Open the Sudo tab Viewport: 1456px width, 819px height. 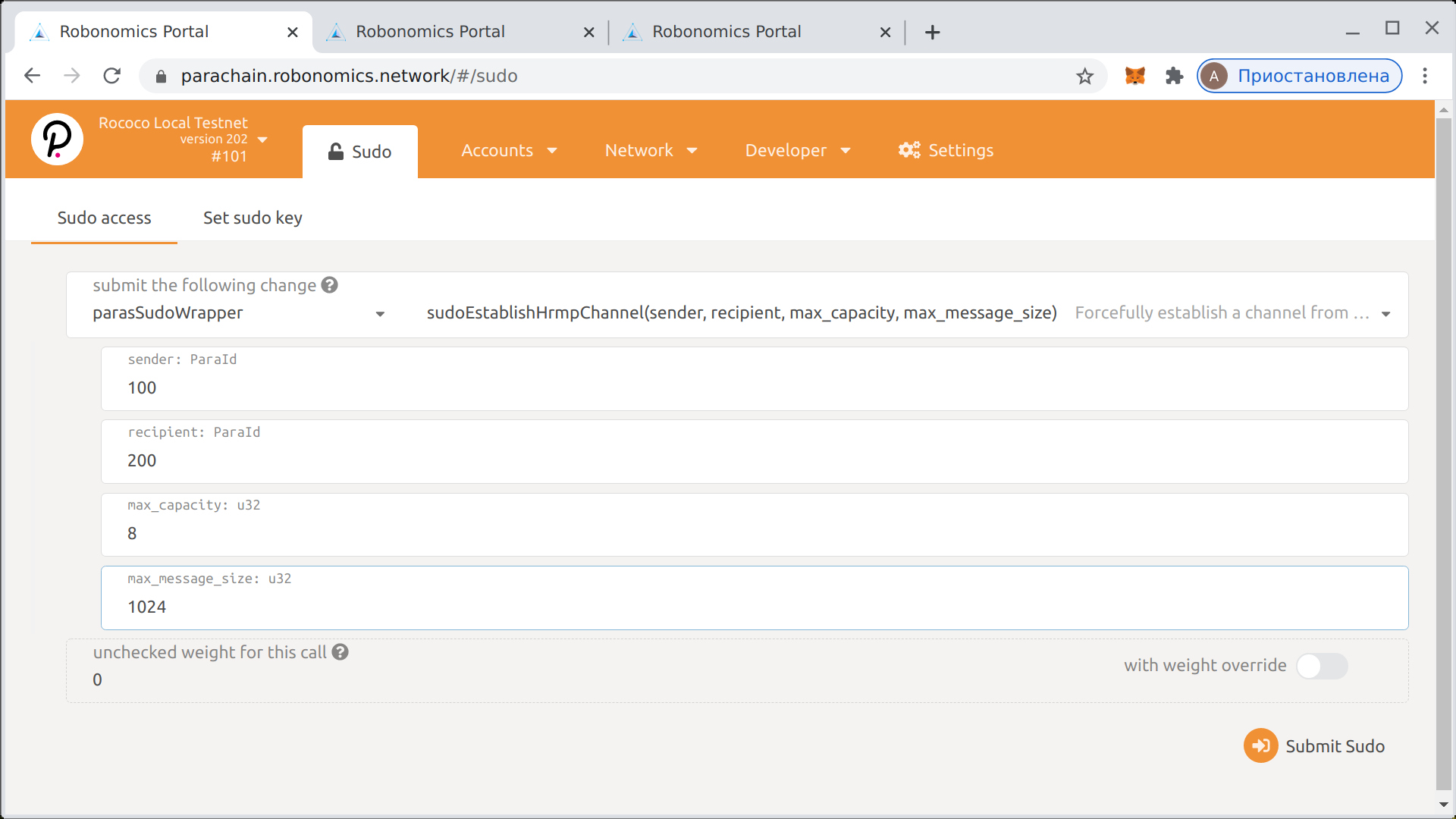[359, 152]
